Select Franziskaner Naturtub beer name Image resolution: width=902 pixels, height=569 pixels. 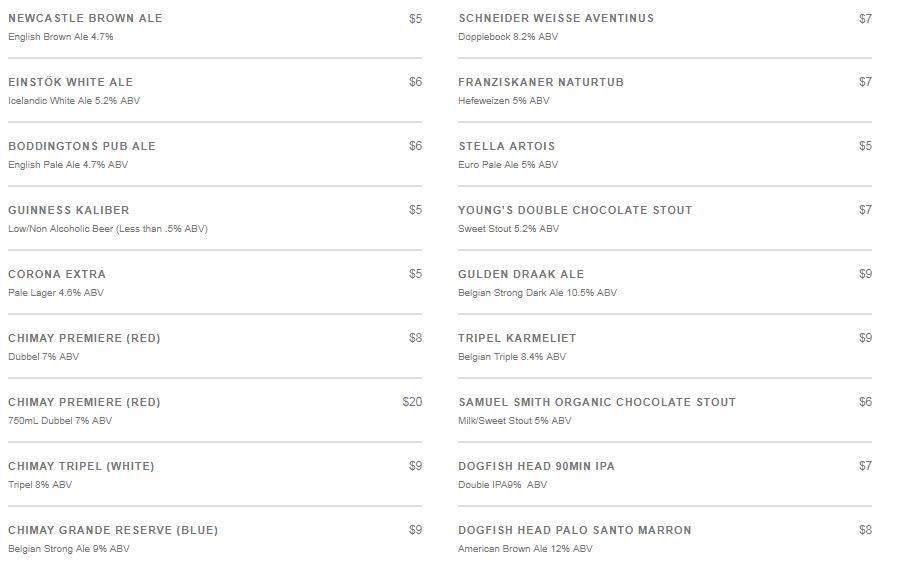[x=541, y=82]
